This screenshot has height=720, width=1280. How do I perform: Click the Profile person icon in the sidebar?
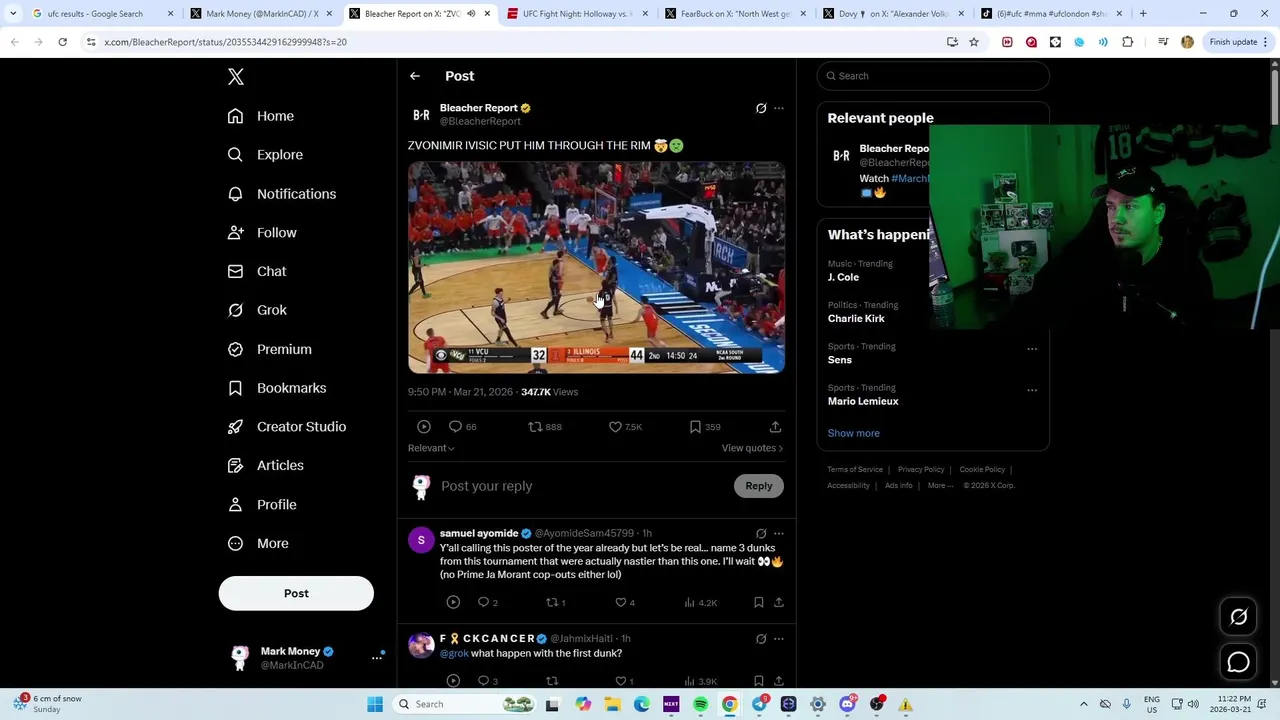click(235, 504)
